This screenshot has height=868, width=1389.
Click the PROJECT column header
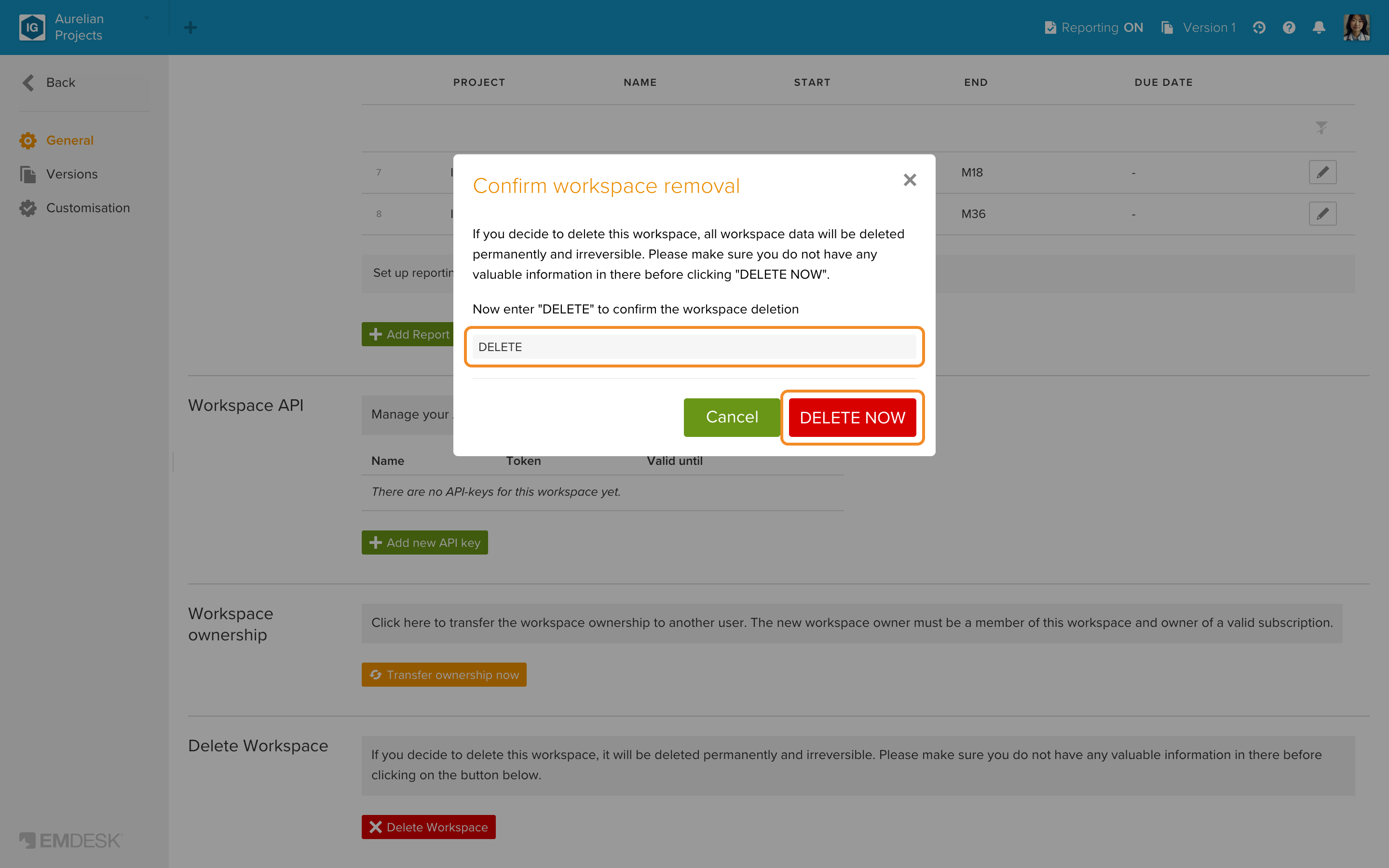(x=479, y=82)
